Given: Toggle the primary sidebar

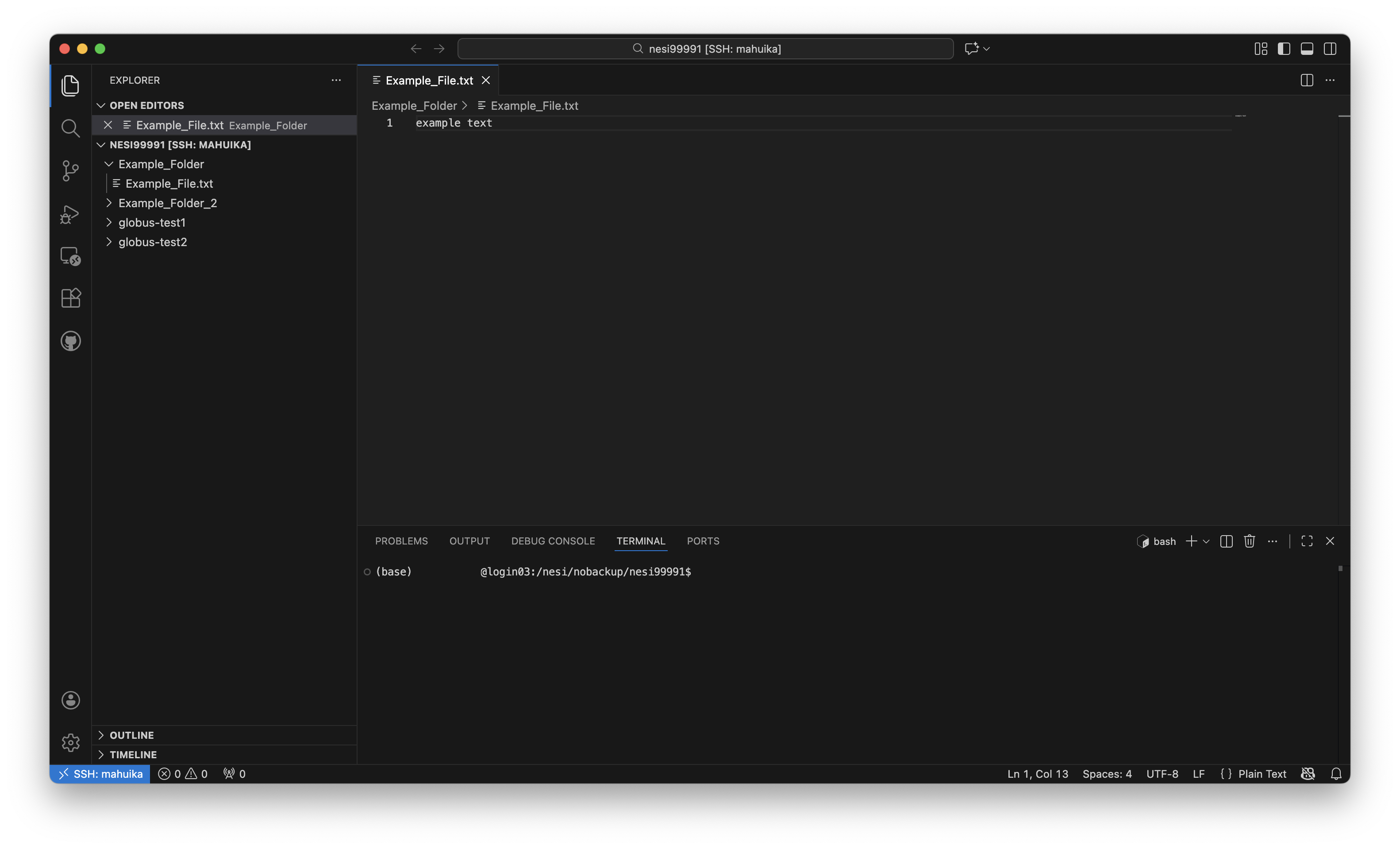Looking at the screenshot, I should tap(1284, 49).
